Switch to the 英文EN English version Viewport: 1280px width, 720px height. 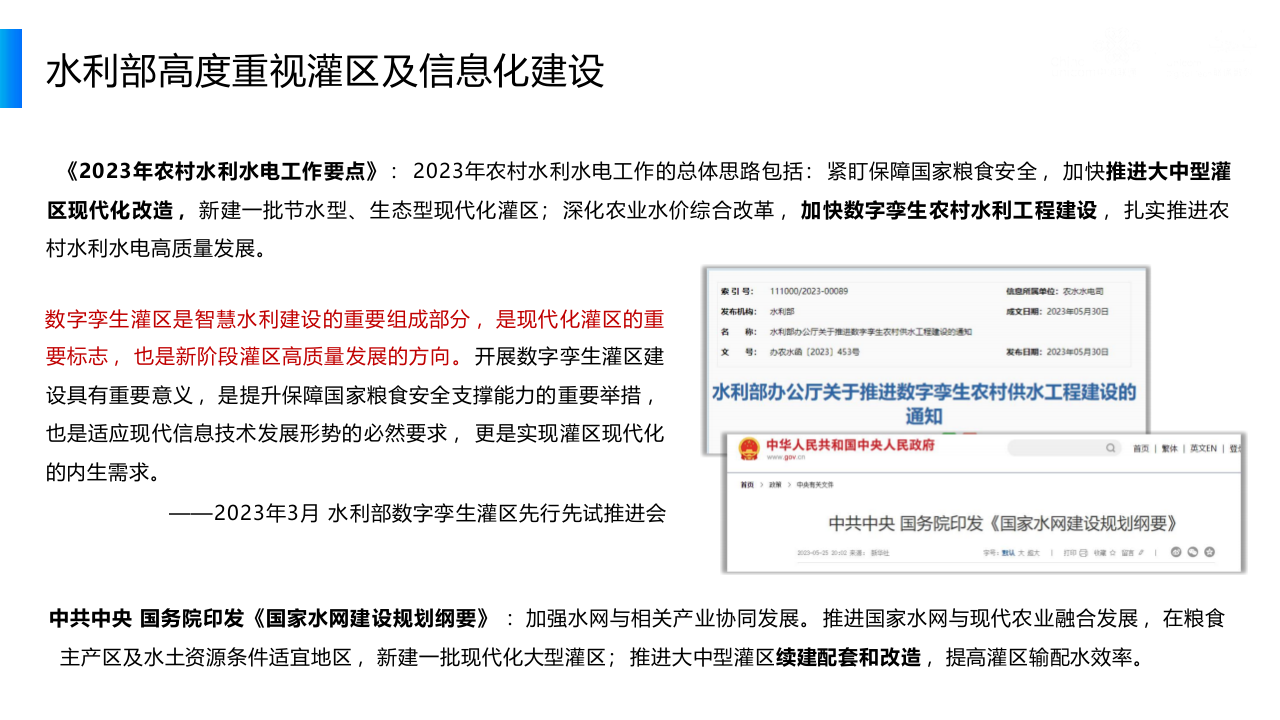point(1204,448)
